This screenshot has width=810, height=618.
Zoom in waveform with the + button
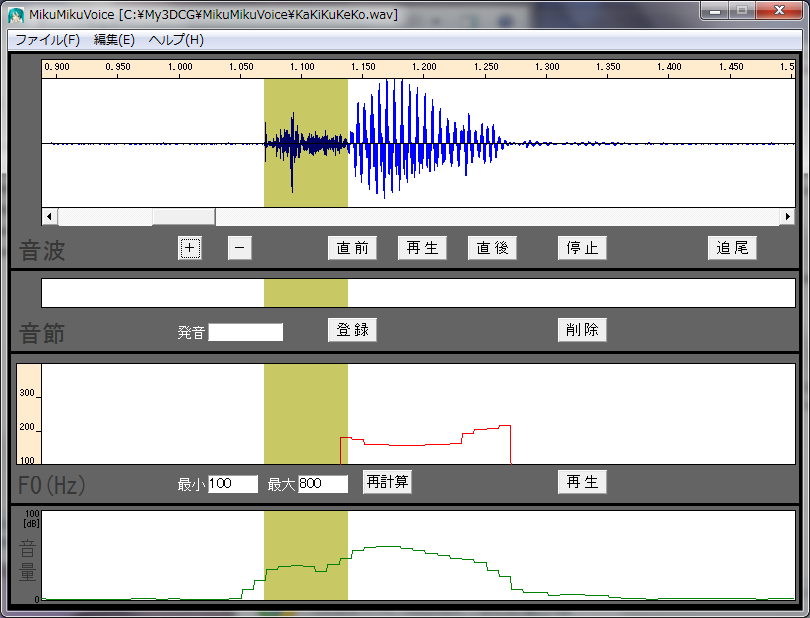[190, 248]
